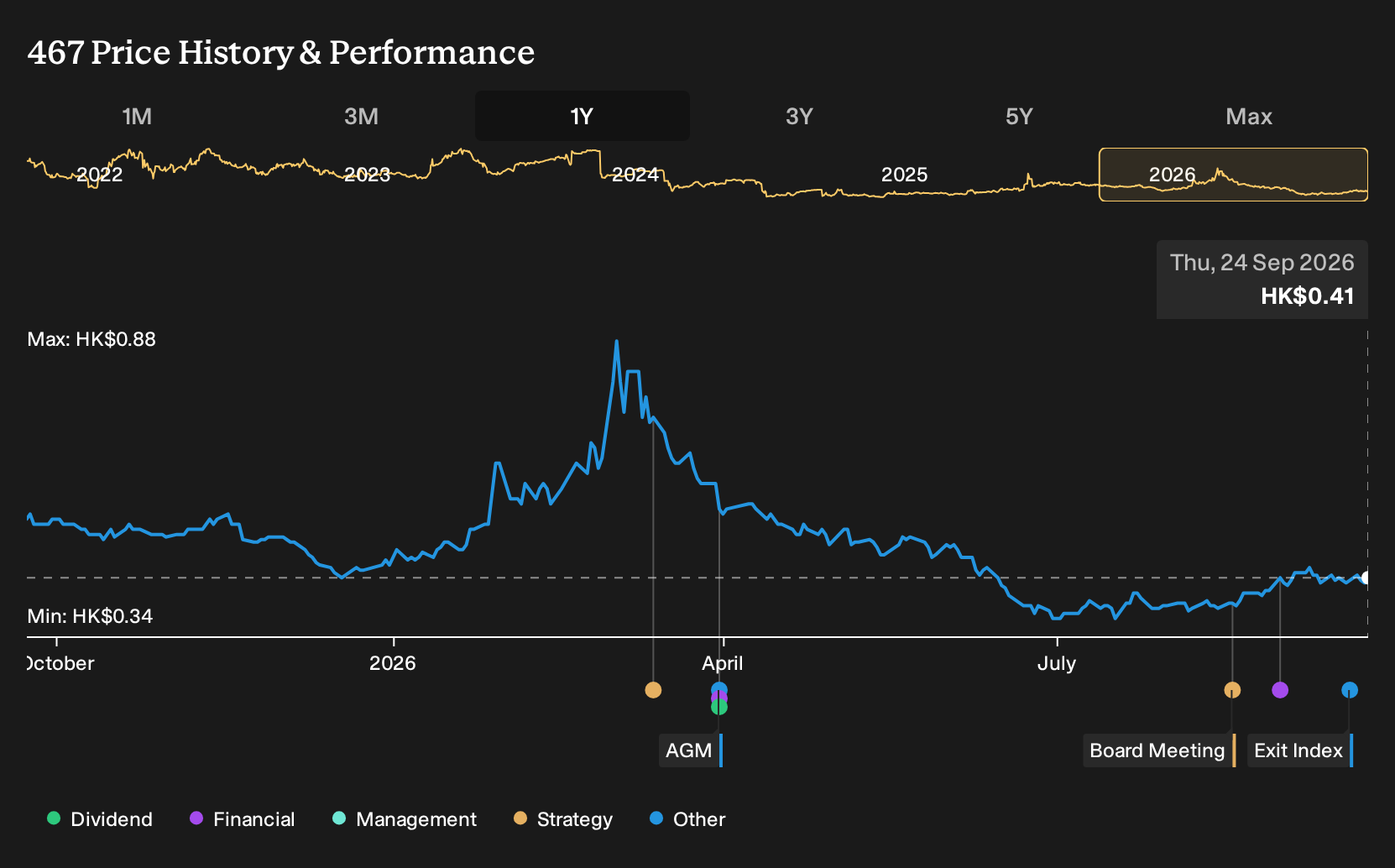The width and height of the screenshot is (1395, 868).
Task: Click the white current price point on chart
Action: pos(1366,578)
